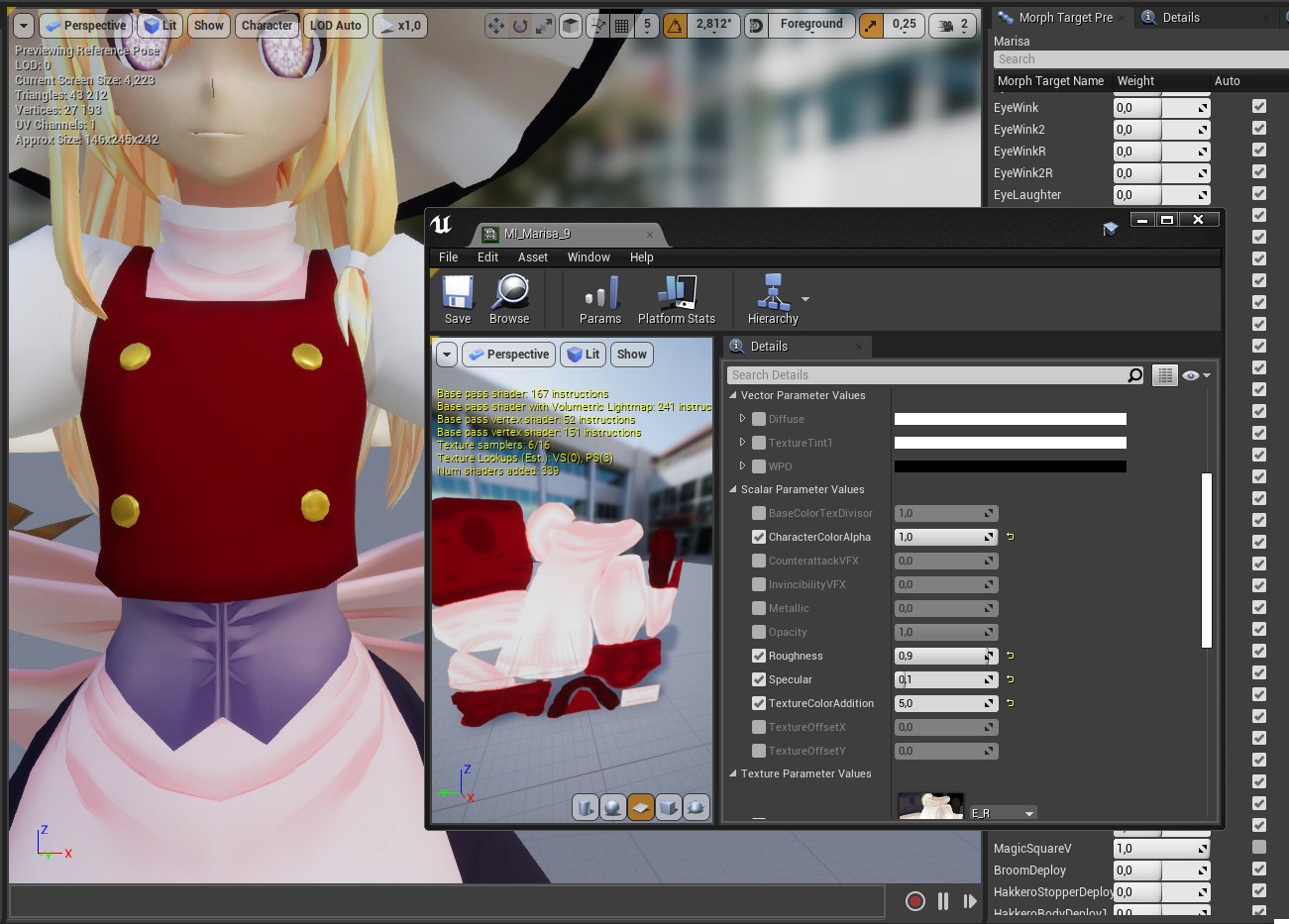Open the Asset menu
The width and height of the screenshot is (1289, 924).
tap(533, 257)
